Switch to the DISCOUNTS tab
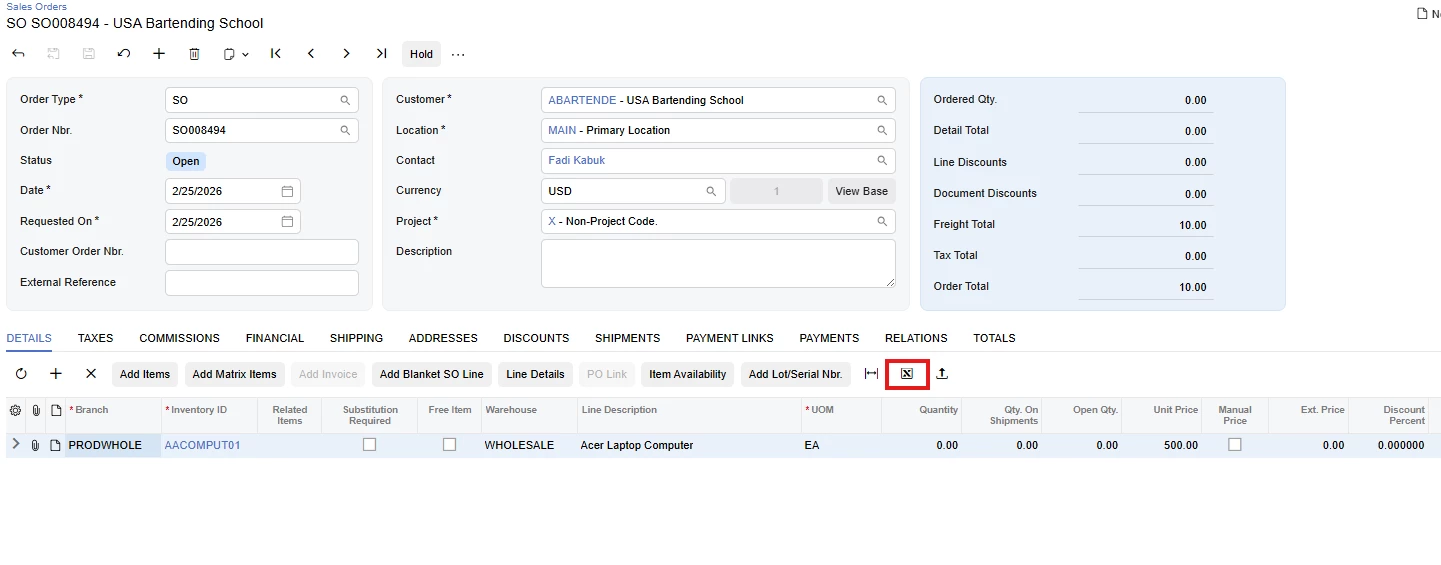The height and width of the screenshot is (565, 1441). pyautogui.click(x=536, y=338)
